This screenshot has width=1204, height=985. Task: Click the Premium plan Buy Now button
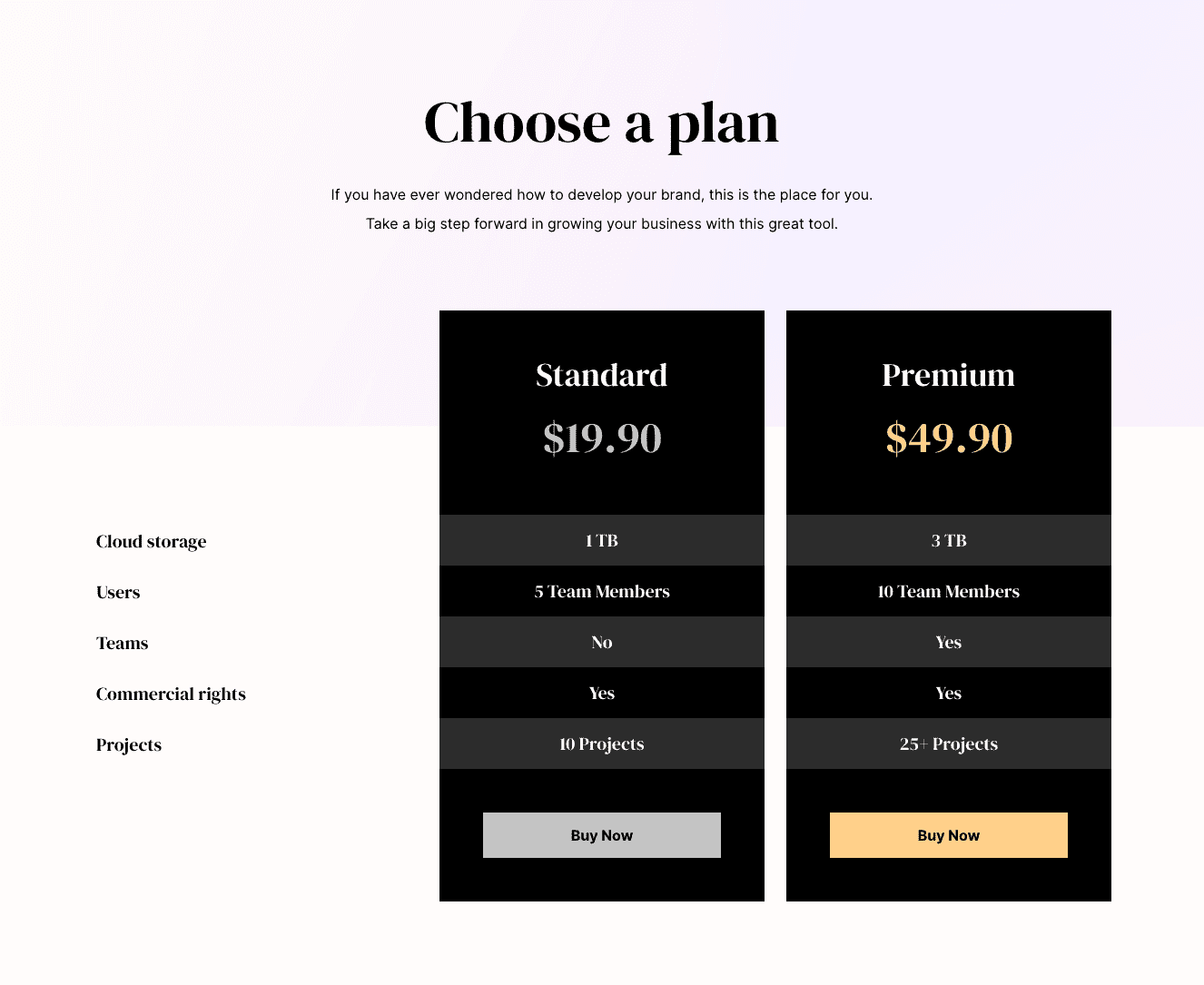pyautogui.click(x=948, y=835)
